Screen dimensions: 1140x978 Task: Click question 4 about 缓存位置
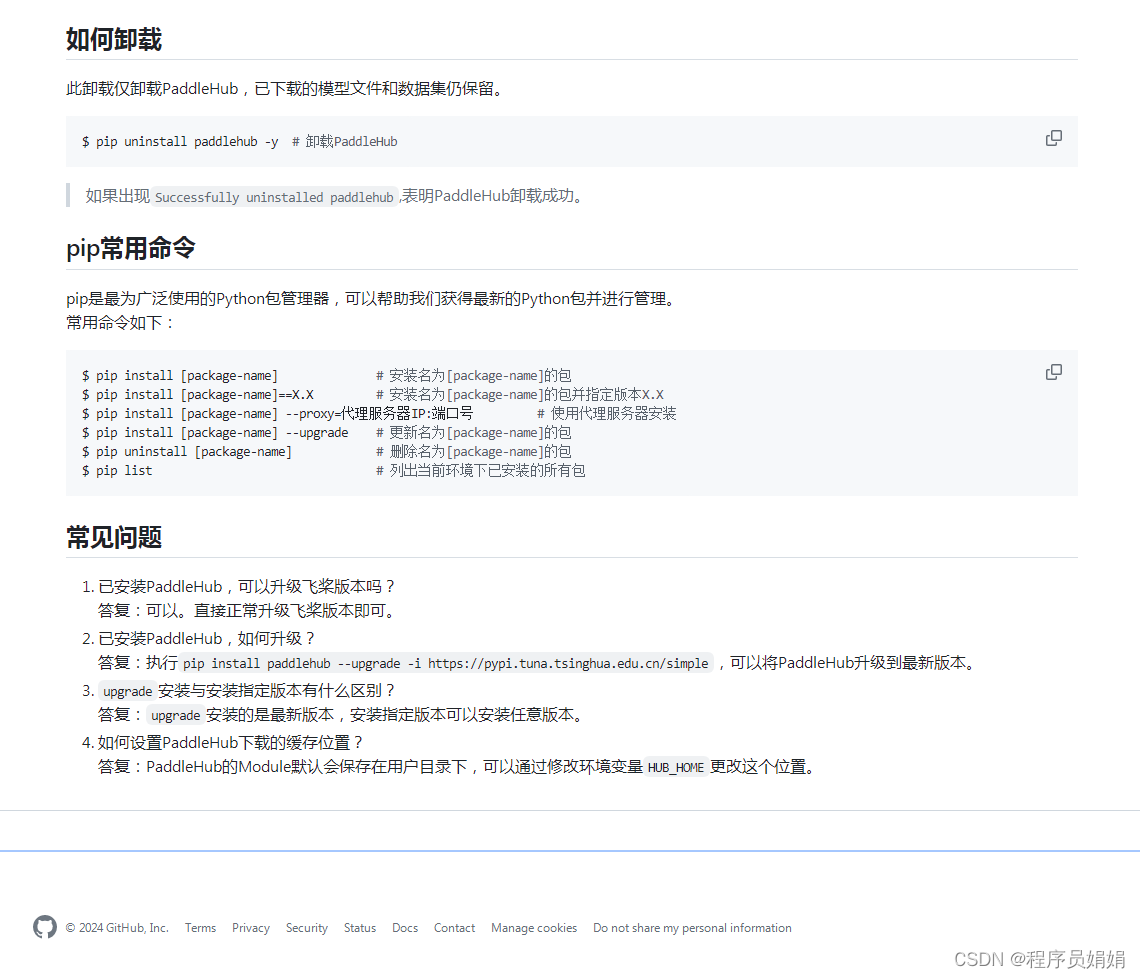231,742
